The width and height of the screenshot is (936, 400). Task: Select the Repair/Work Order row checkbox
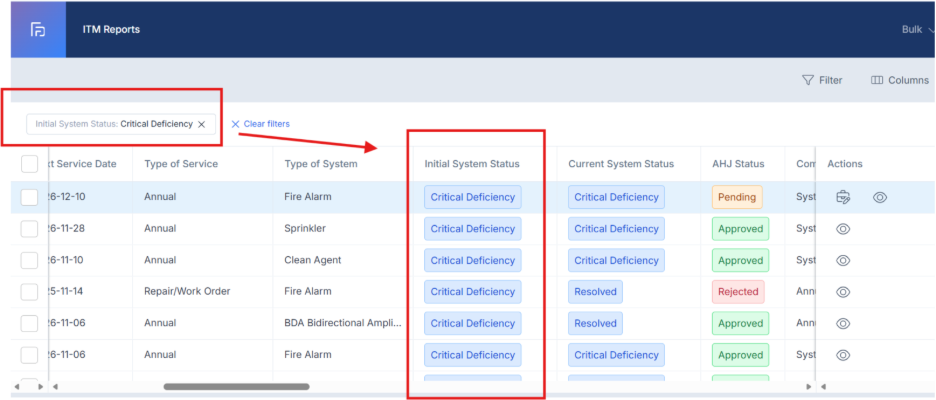[x=30, y=292]
